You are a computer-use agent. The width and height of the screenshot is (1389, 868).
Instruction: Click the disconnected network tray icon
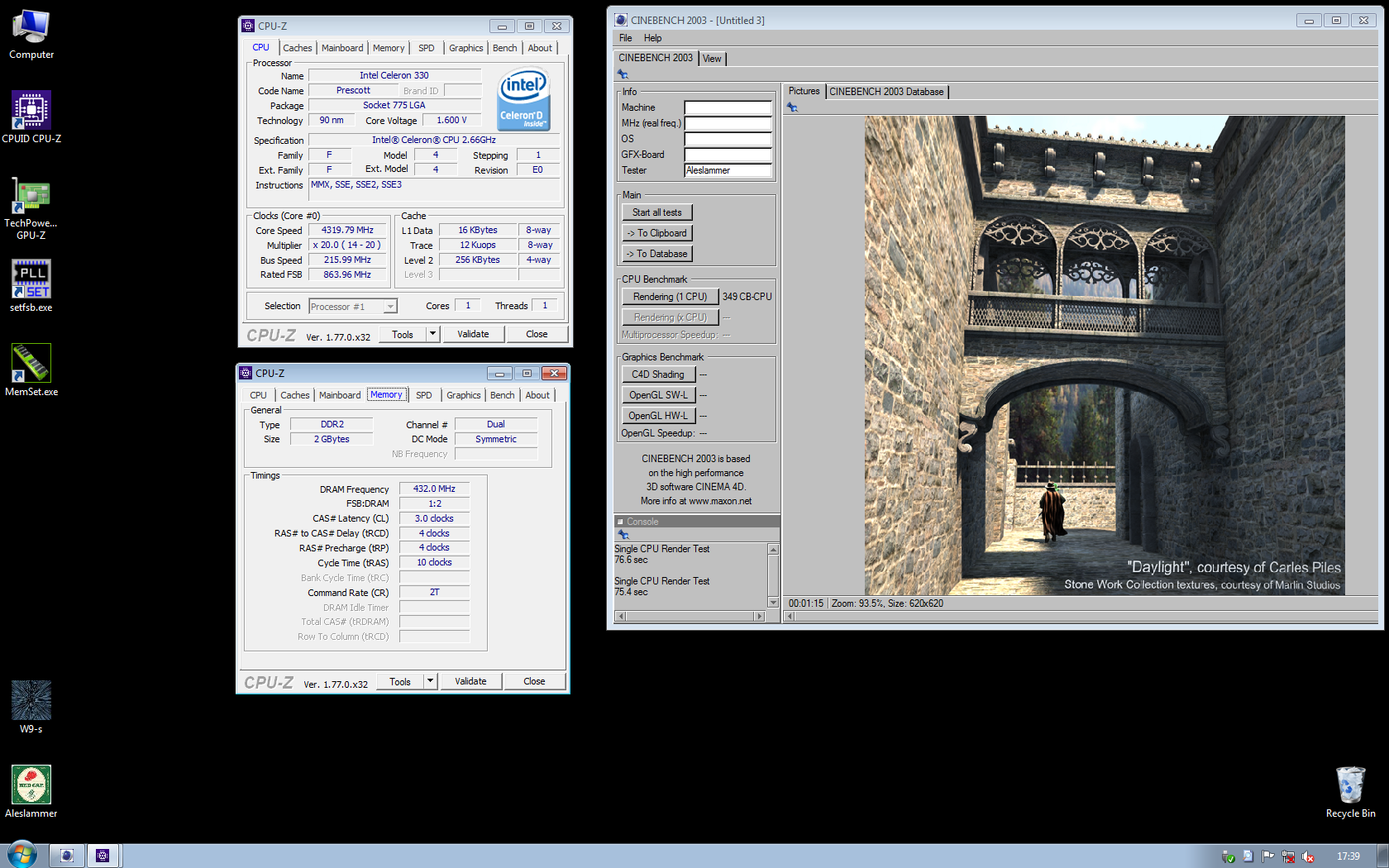[1288, 856]
